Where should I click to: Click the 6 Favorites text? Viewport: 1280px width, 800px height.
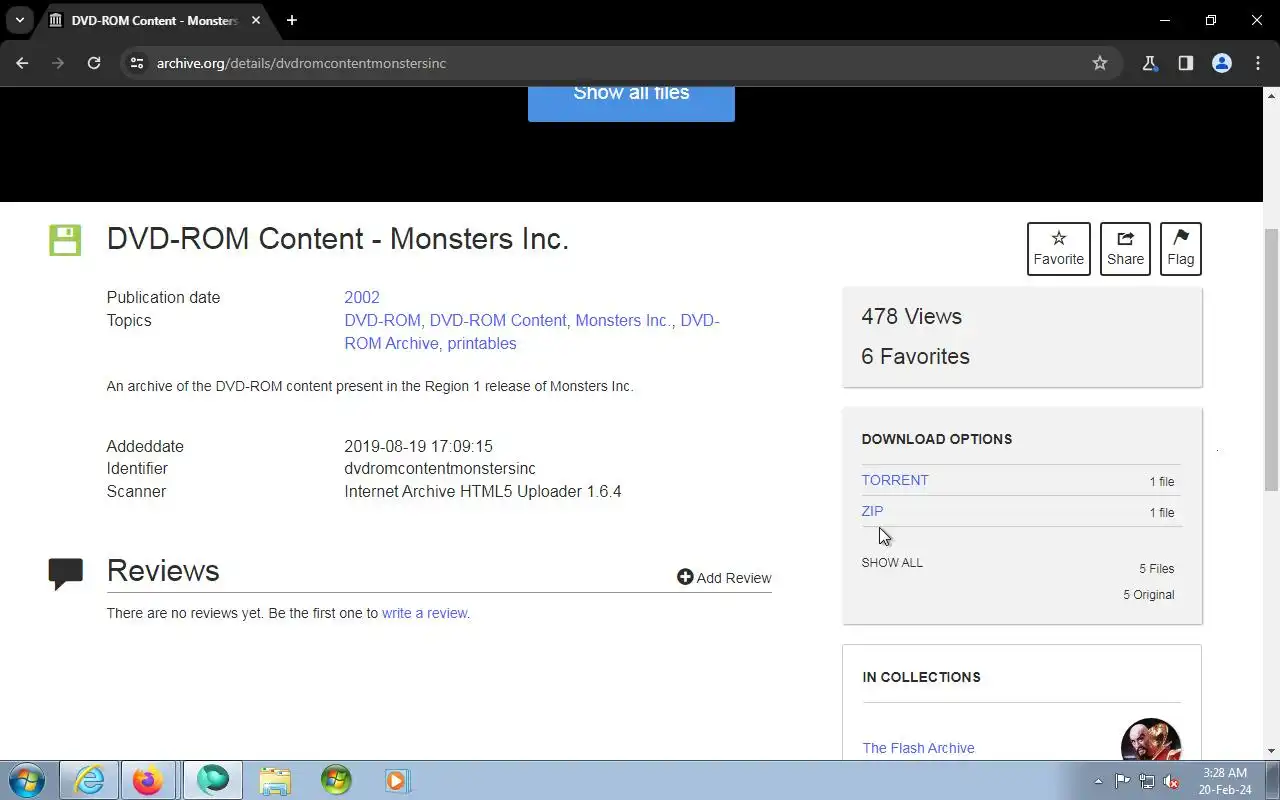[915, 356]
